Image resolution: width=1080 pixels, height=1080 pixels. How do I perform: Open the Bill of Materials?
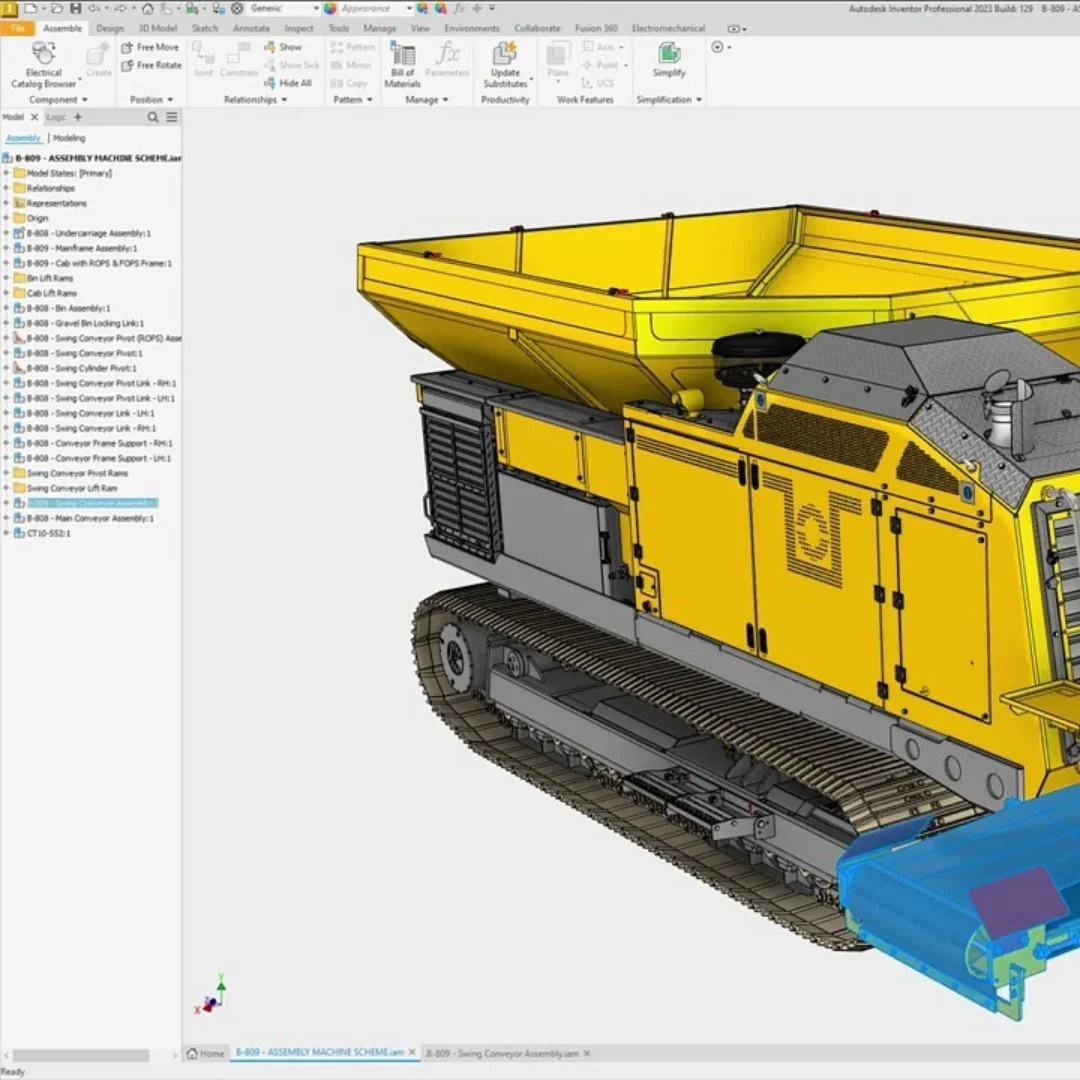point(402,65)
